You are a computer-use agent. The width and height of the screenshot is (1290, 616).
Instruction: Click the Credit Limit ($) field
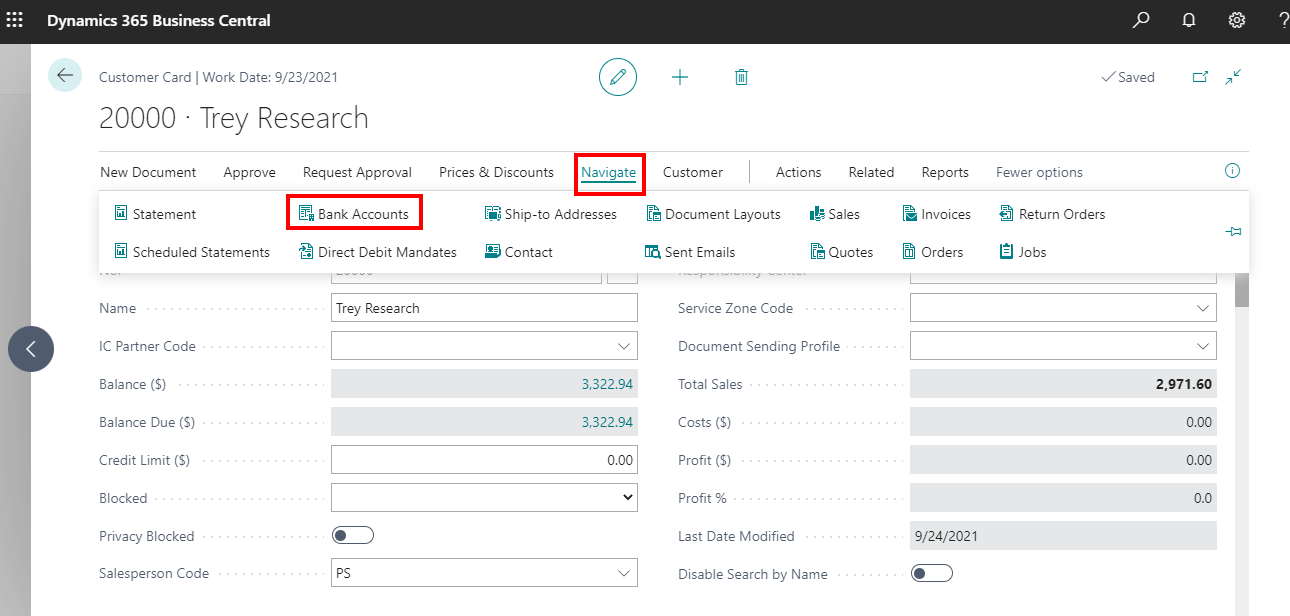(484, 460)
